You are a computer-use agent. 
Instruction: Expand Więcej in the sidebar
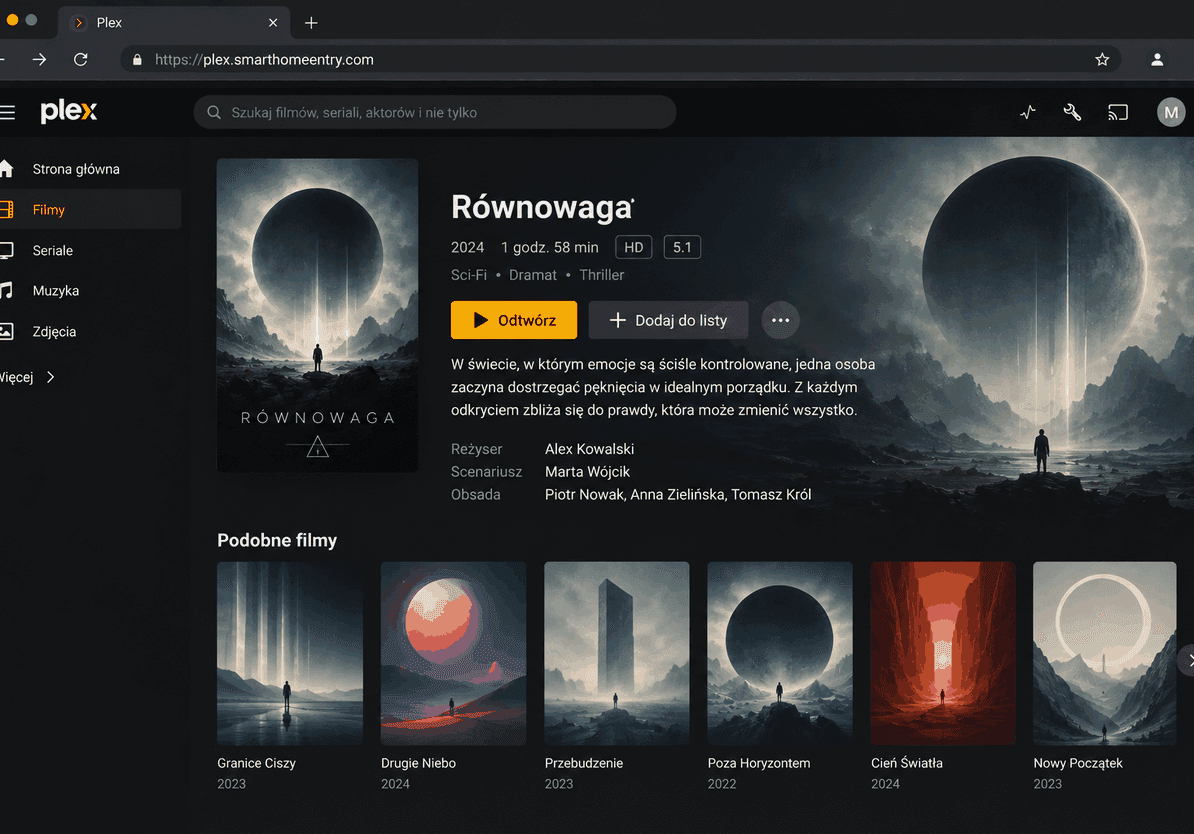tap(28, 377)
